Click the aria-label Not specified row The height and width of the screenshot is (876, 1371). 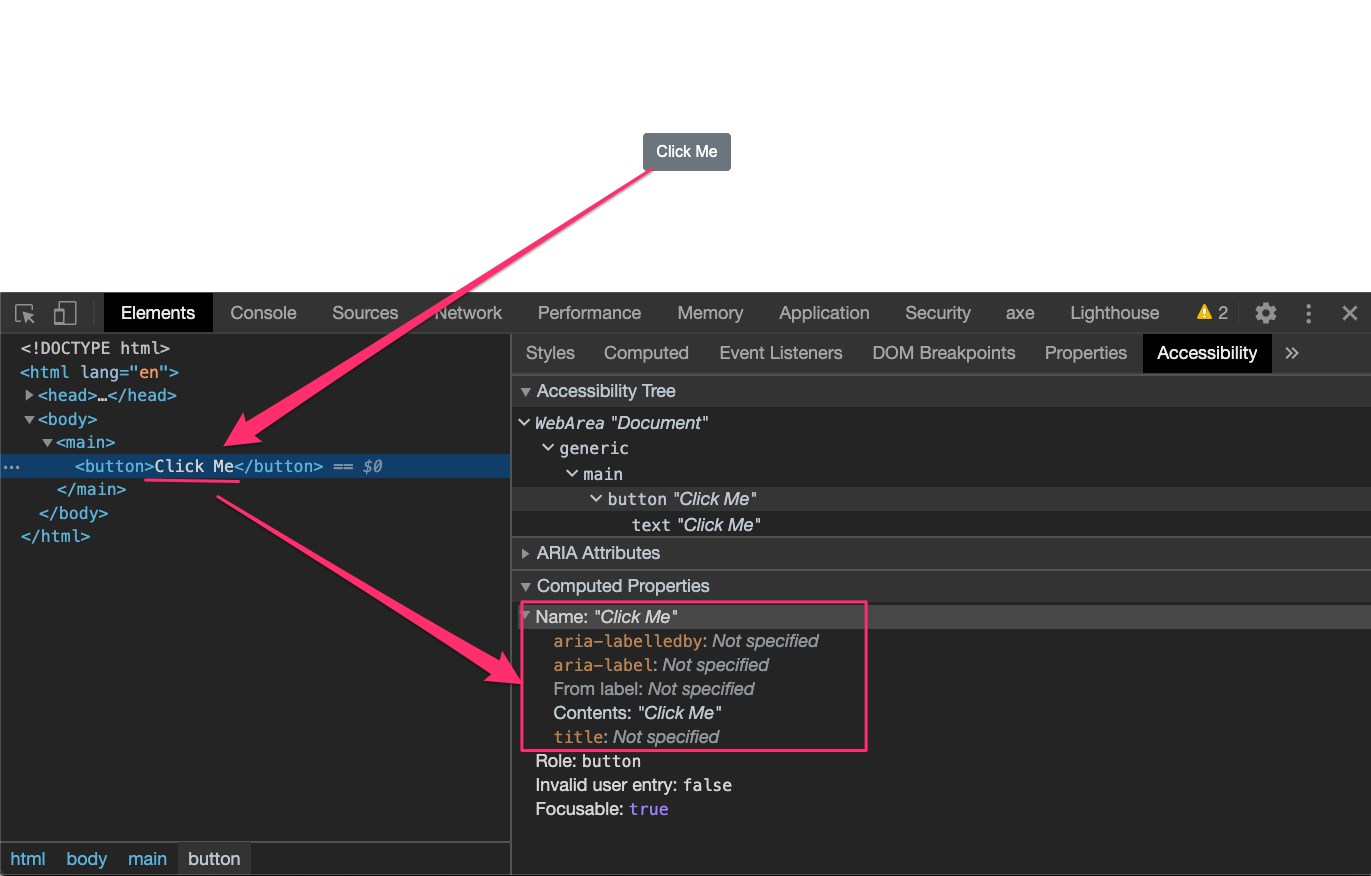tap(661, 665)
